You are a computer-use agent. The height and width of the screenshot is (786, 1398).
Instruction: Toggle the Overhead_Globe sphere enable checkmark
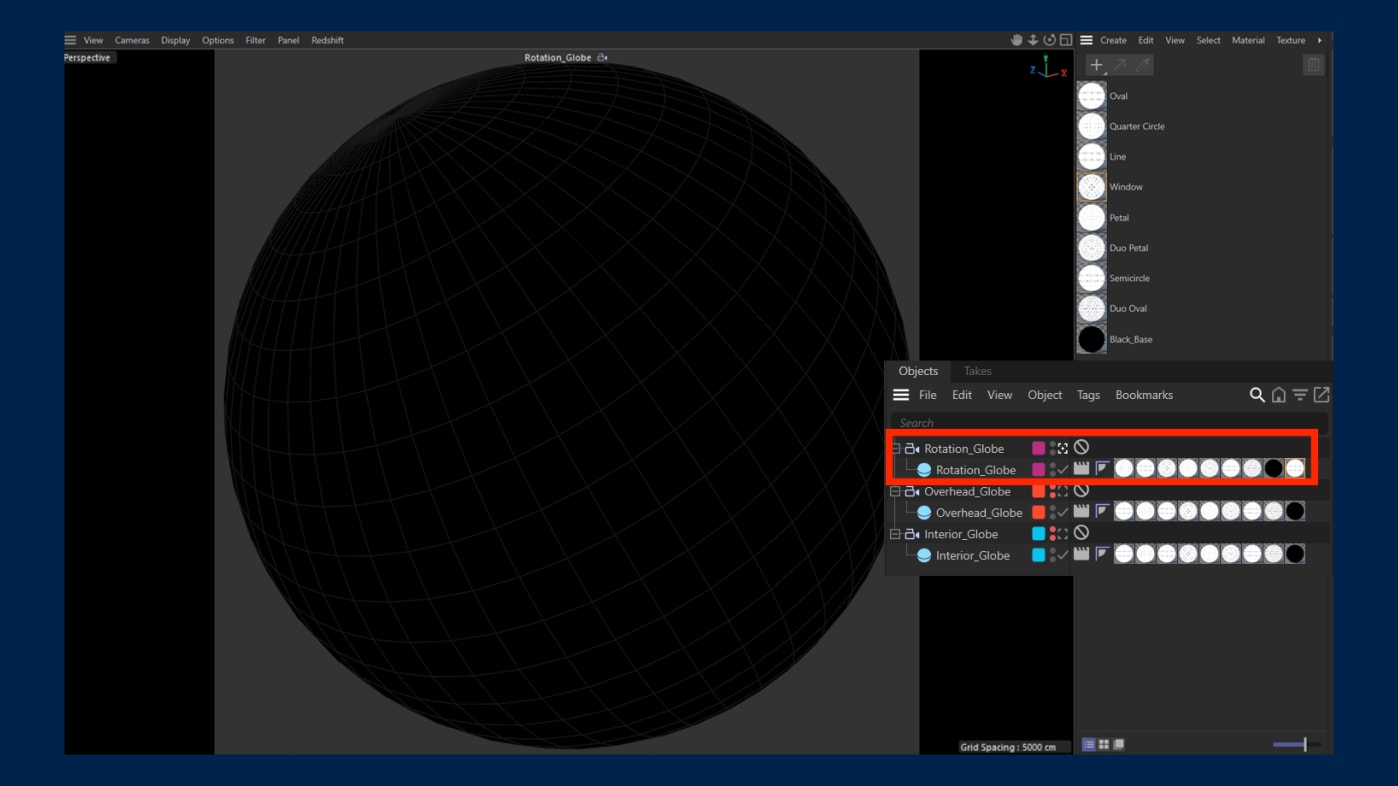click(x=1063, y=512)
